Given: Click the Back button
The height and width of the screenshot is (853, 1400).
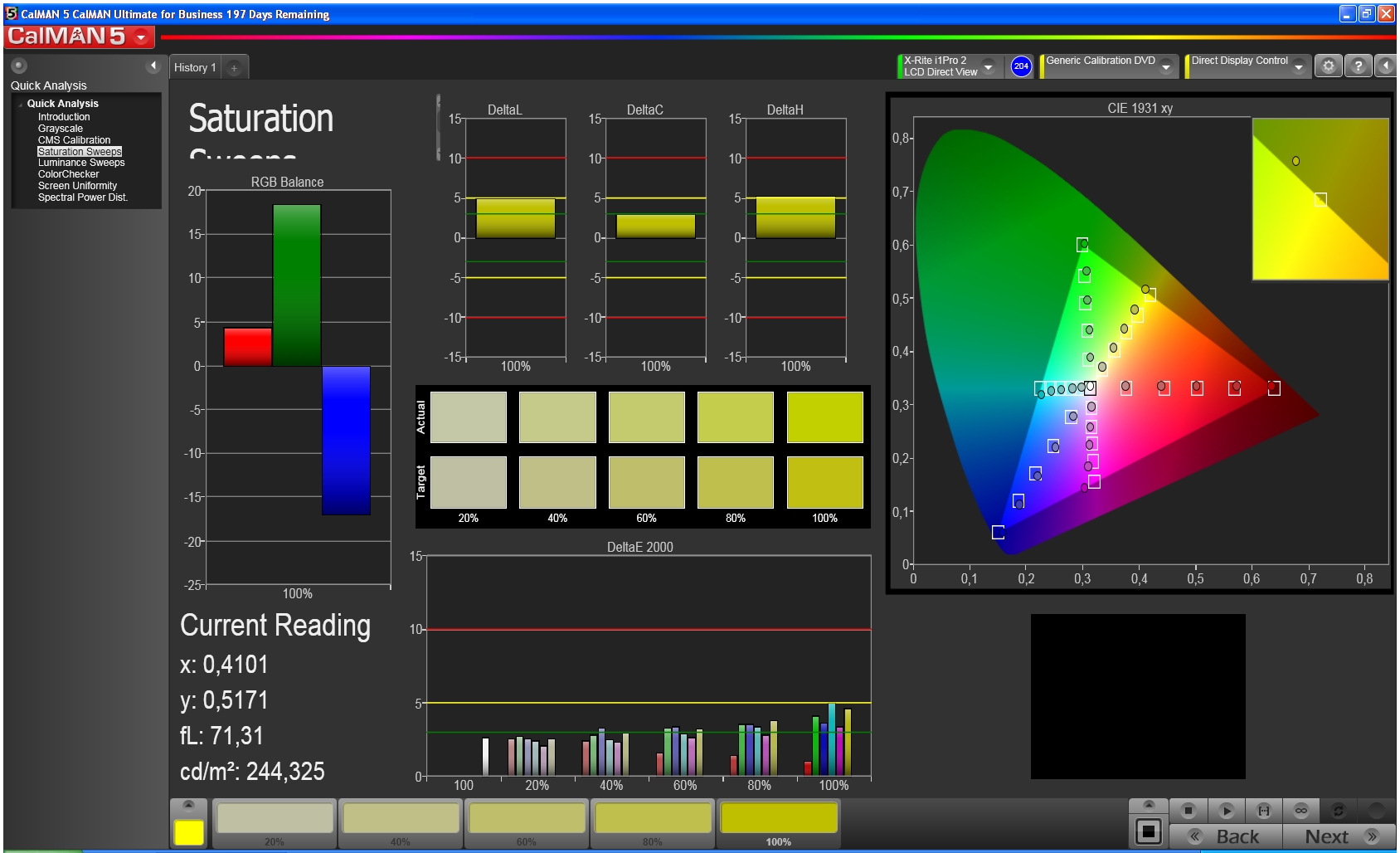Looking at the screenshot, I should [x=1226, y=836].
